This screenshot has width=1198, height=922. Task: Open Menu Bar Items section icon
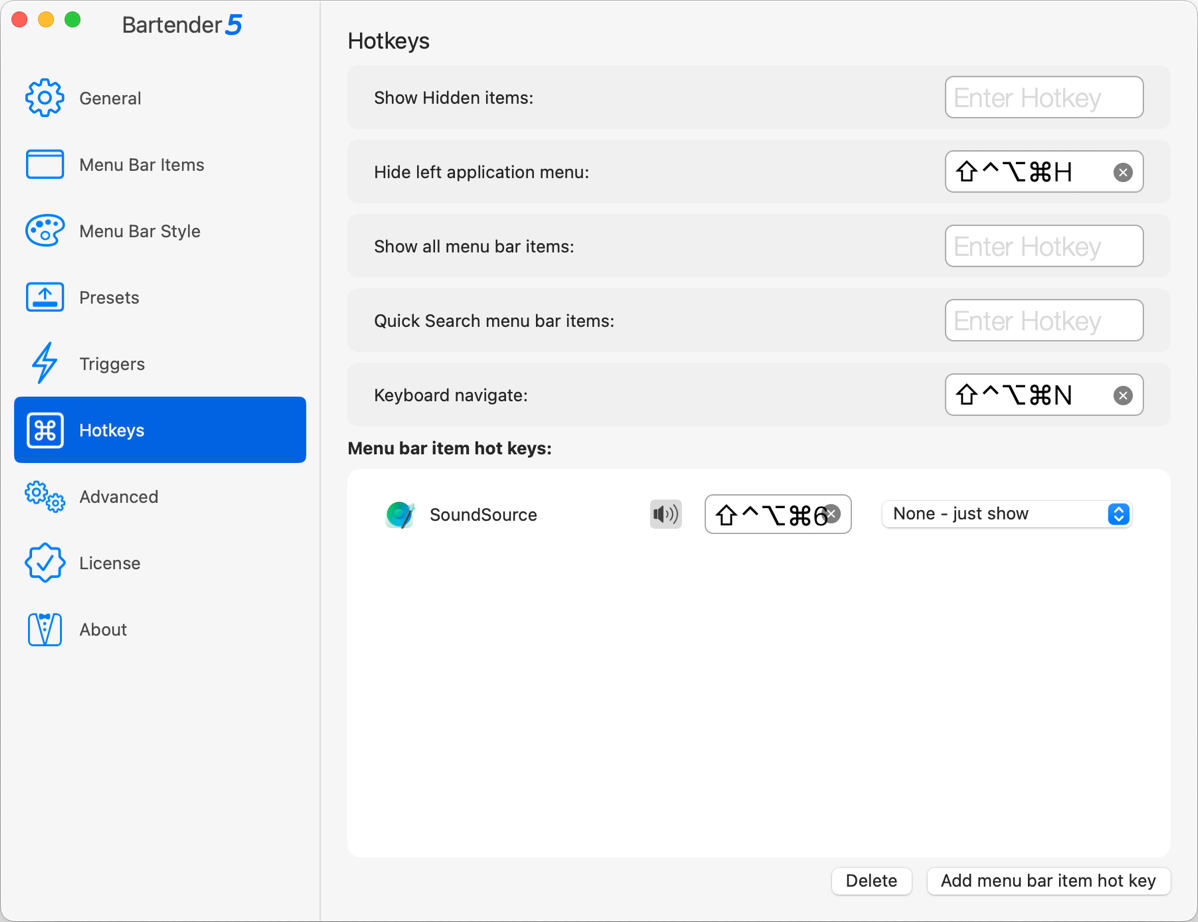tap(44, 164)
